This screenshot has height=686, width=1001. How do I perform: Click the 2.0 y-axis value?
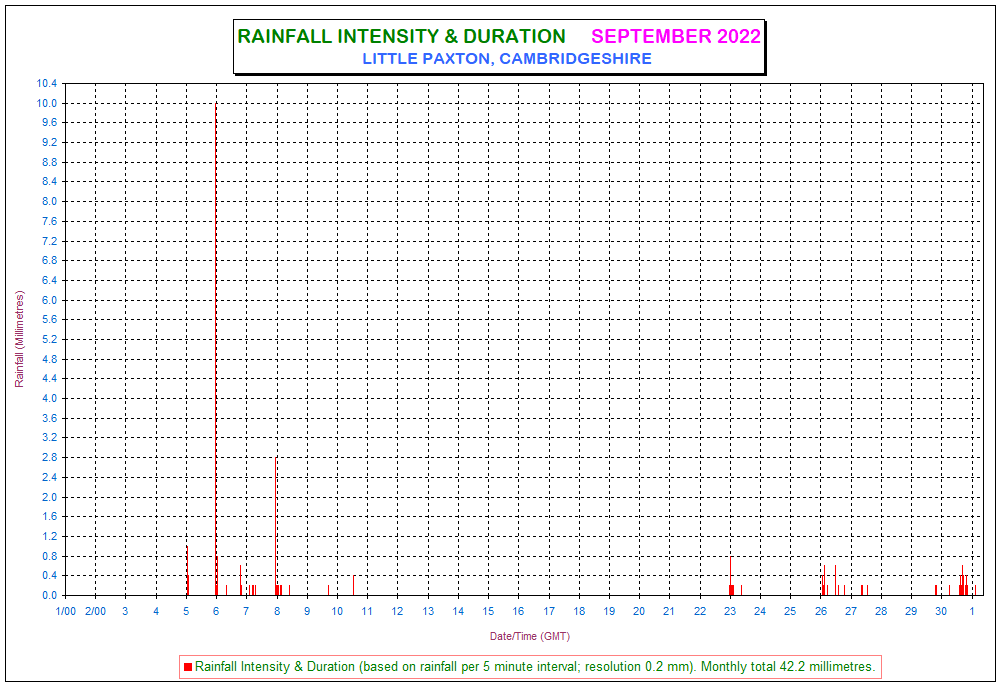[49, 497]
